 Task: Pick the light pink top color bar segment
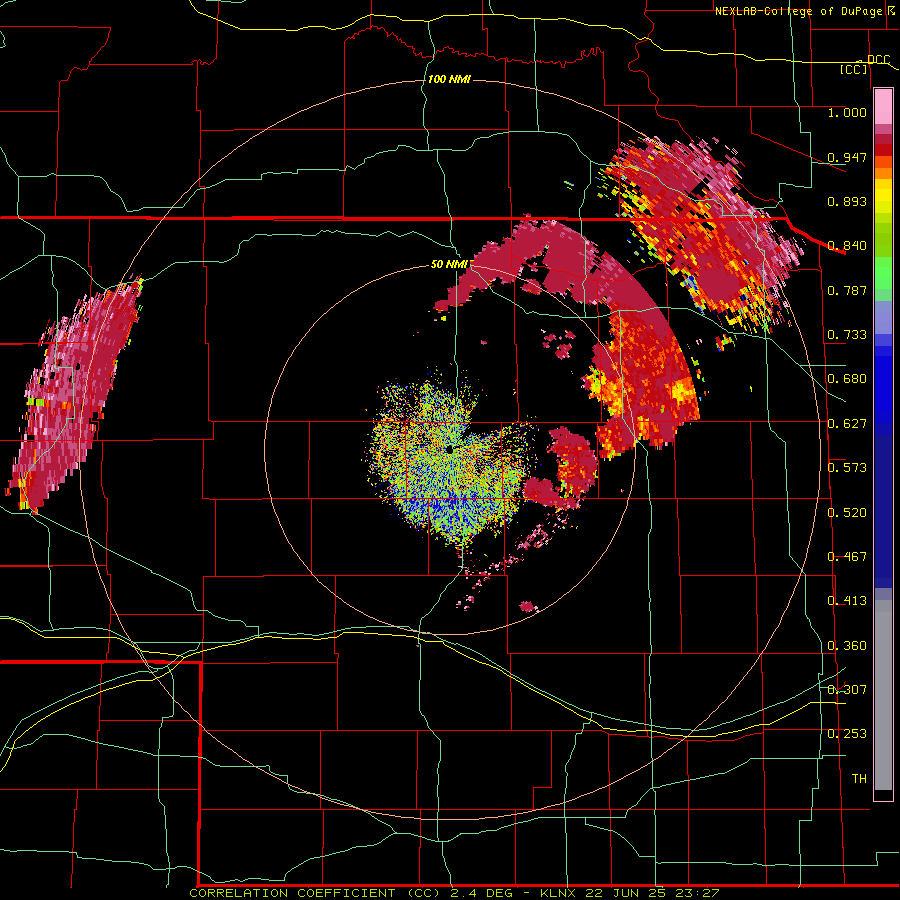(x=883, y=107)
